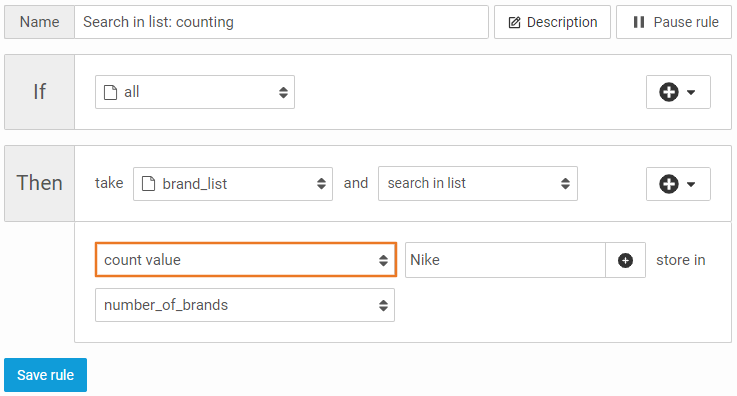This screenshot has height=396, width=737.
Task: Expand the brand_list field selector
Action: (x=233, y=184)
